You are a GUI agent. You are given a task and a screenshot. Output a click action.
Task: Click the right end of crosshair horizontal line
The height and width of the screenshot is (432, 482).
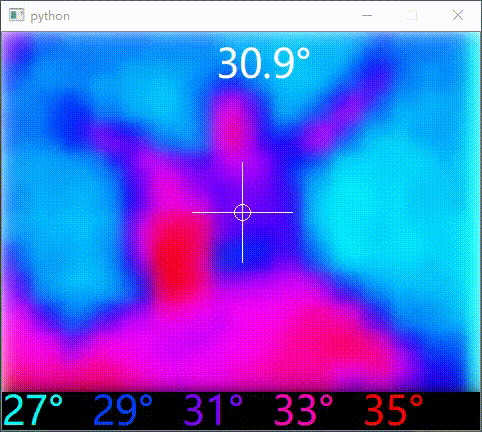pyautogui.click(x=292, y=212)
